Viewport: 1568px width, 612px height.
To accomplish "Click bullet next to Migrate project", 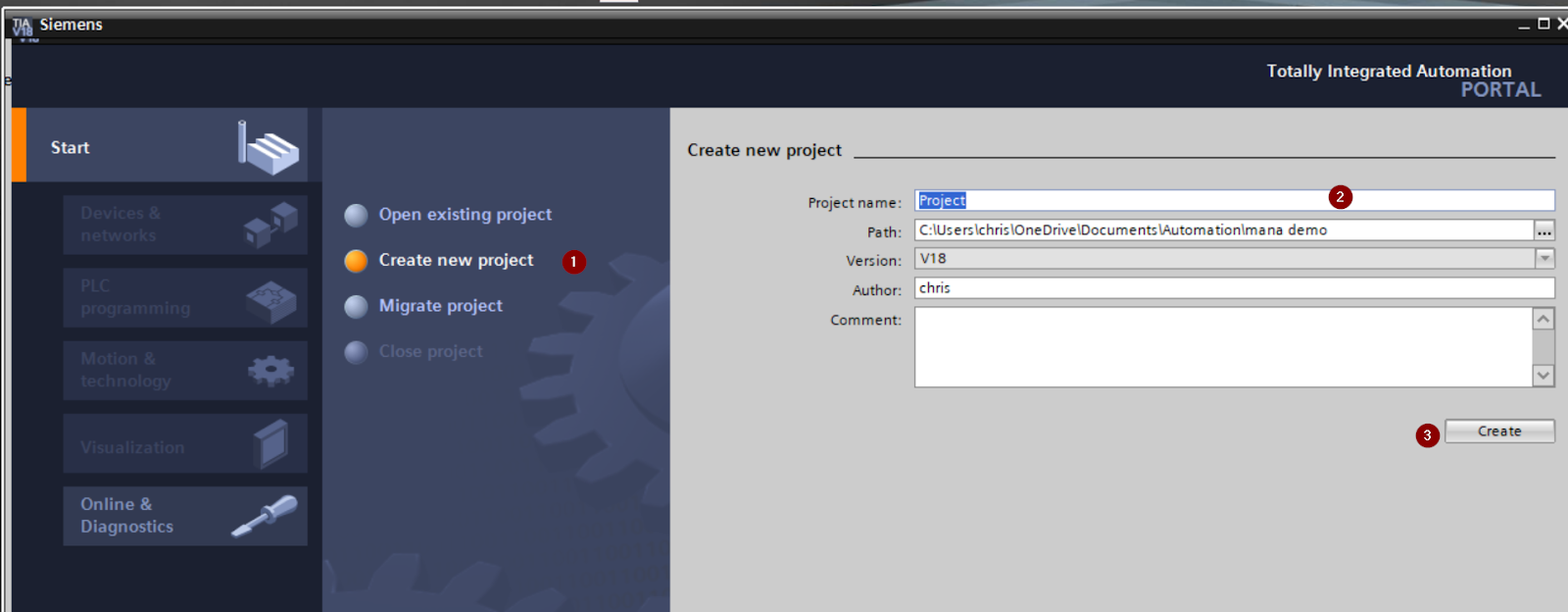I will coord(357,306).
